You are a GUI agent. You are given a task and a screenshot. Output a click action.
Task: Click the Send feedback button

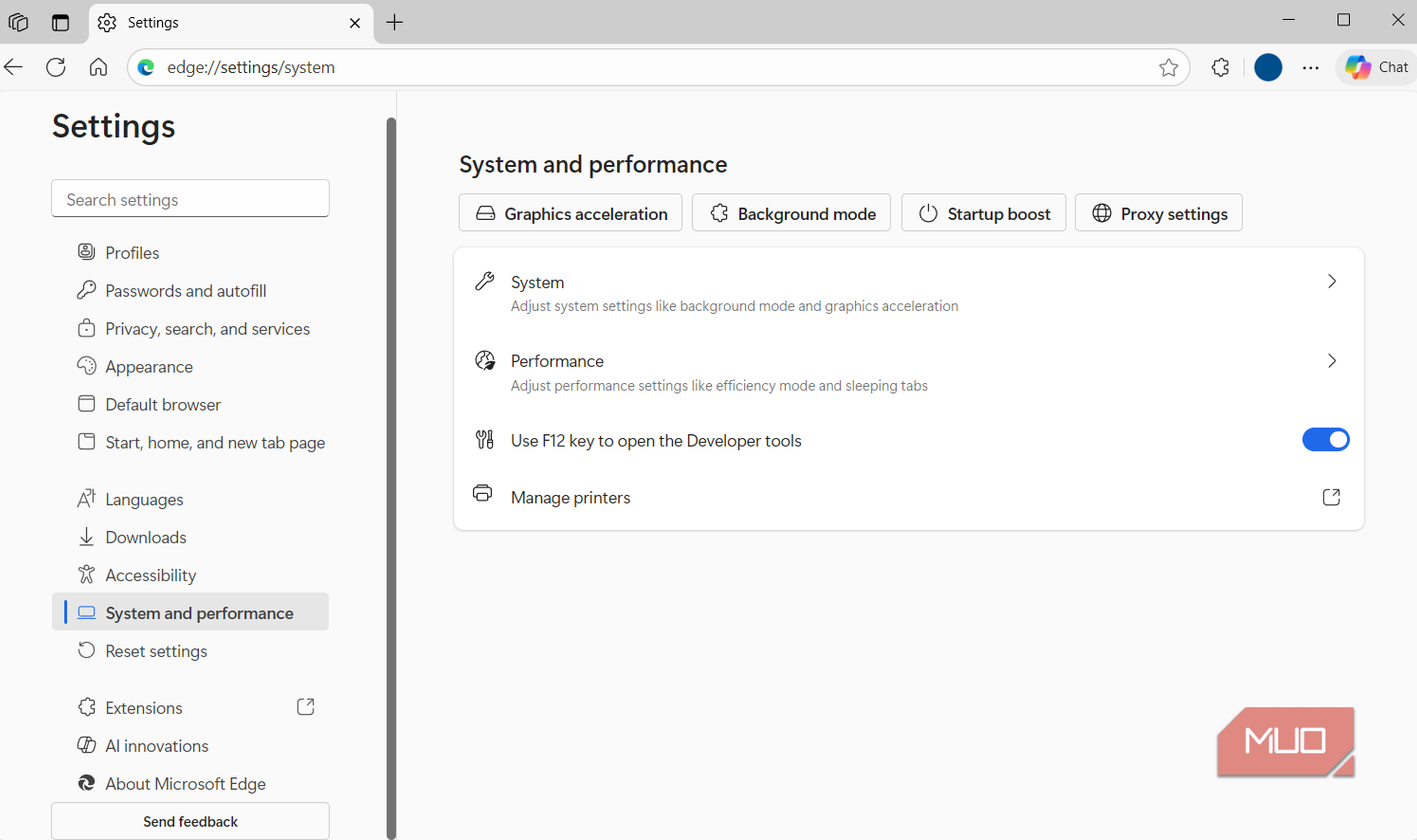tap(190, 822)
